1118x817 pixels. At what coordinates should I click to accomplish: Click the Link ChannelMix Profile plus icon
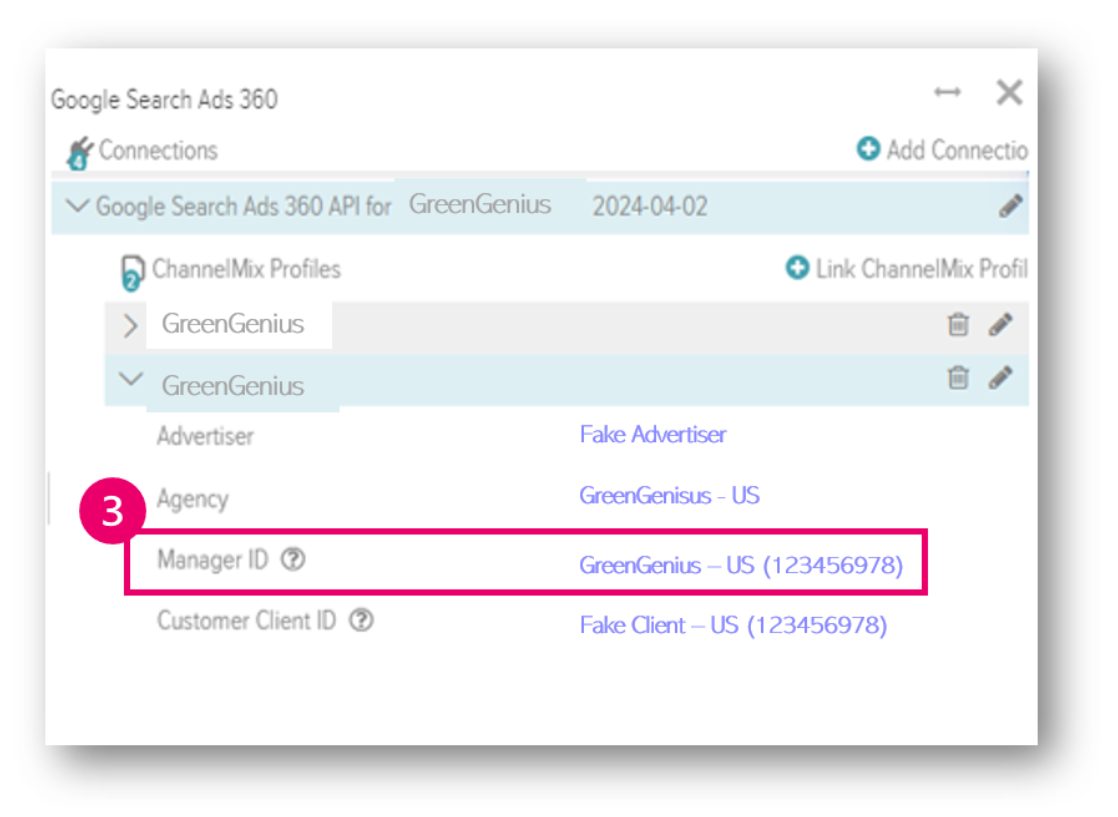click(x=797, y=268)
